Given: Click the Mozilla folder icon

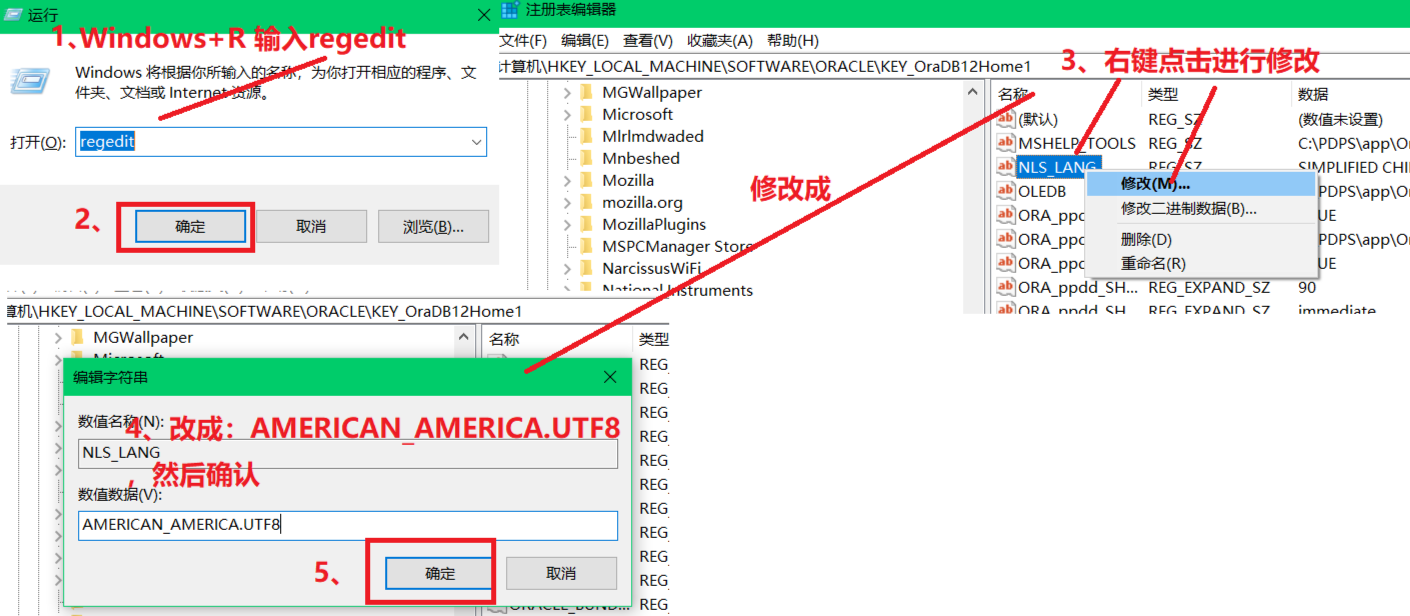Looking at the screenshot, I should point(587,179).
